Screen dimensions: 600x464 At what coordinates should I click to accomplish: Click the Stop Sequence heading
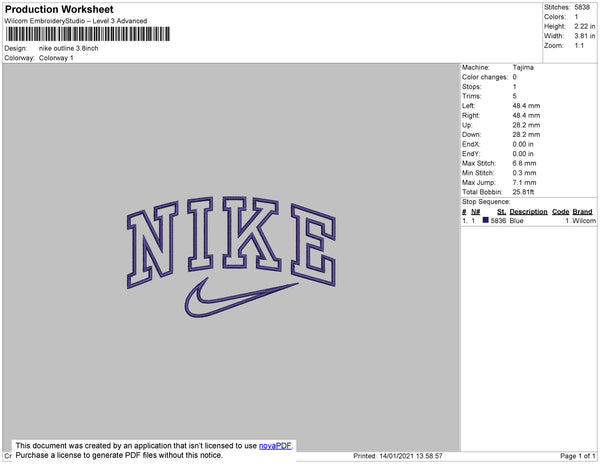coord(486,202)
